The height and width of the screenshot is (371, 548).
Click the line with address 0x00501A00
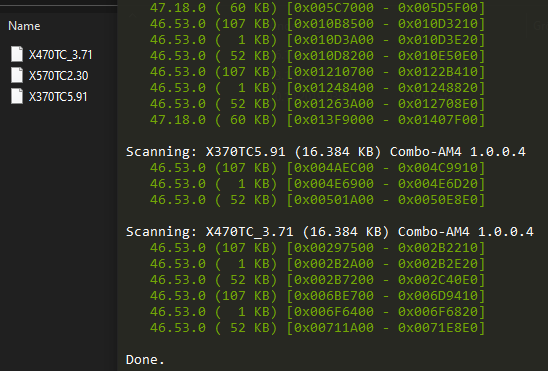317,200
